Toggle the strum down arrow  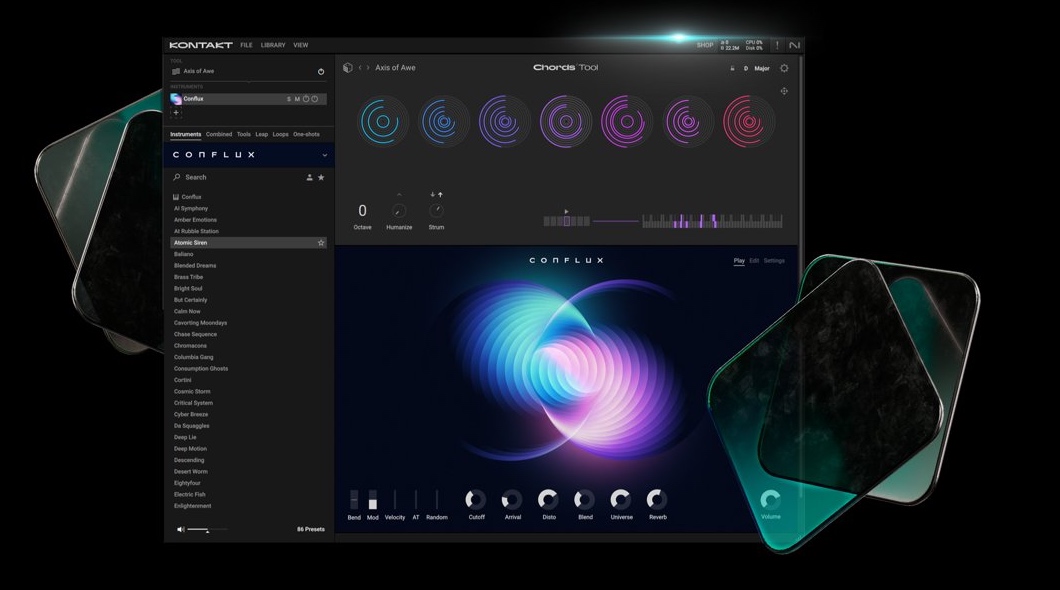point(433,195)
